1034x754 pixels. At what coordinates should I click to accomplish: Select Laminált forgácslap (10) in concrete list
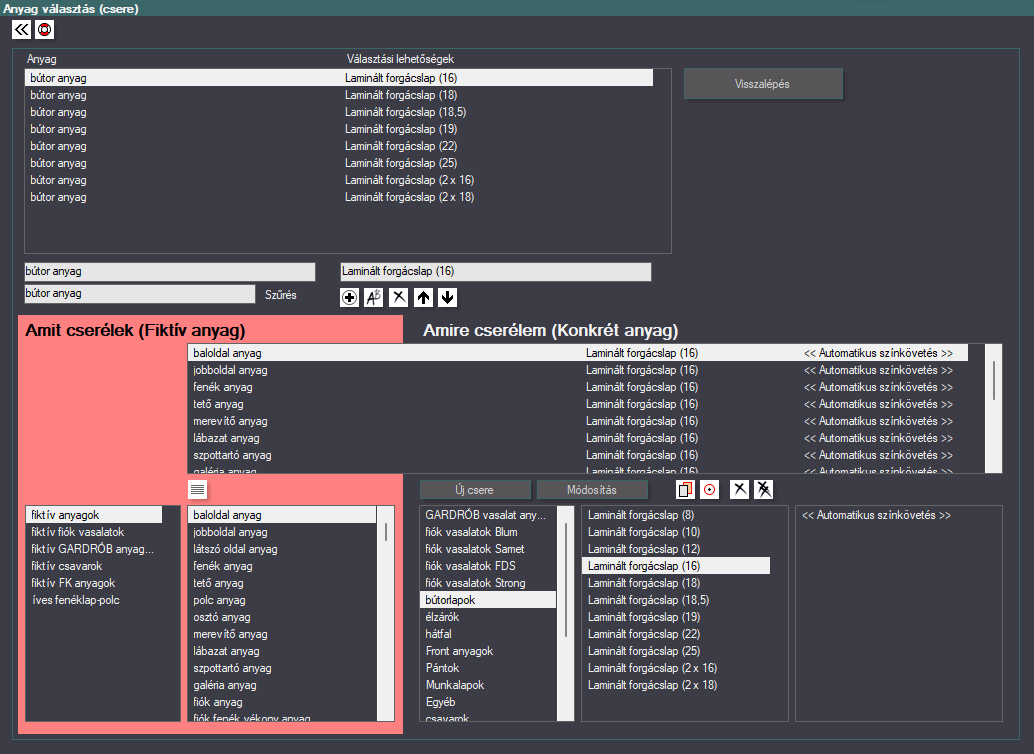click(x=676, y=532)
